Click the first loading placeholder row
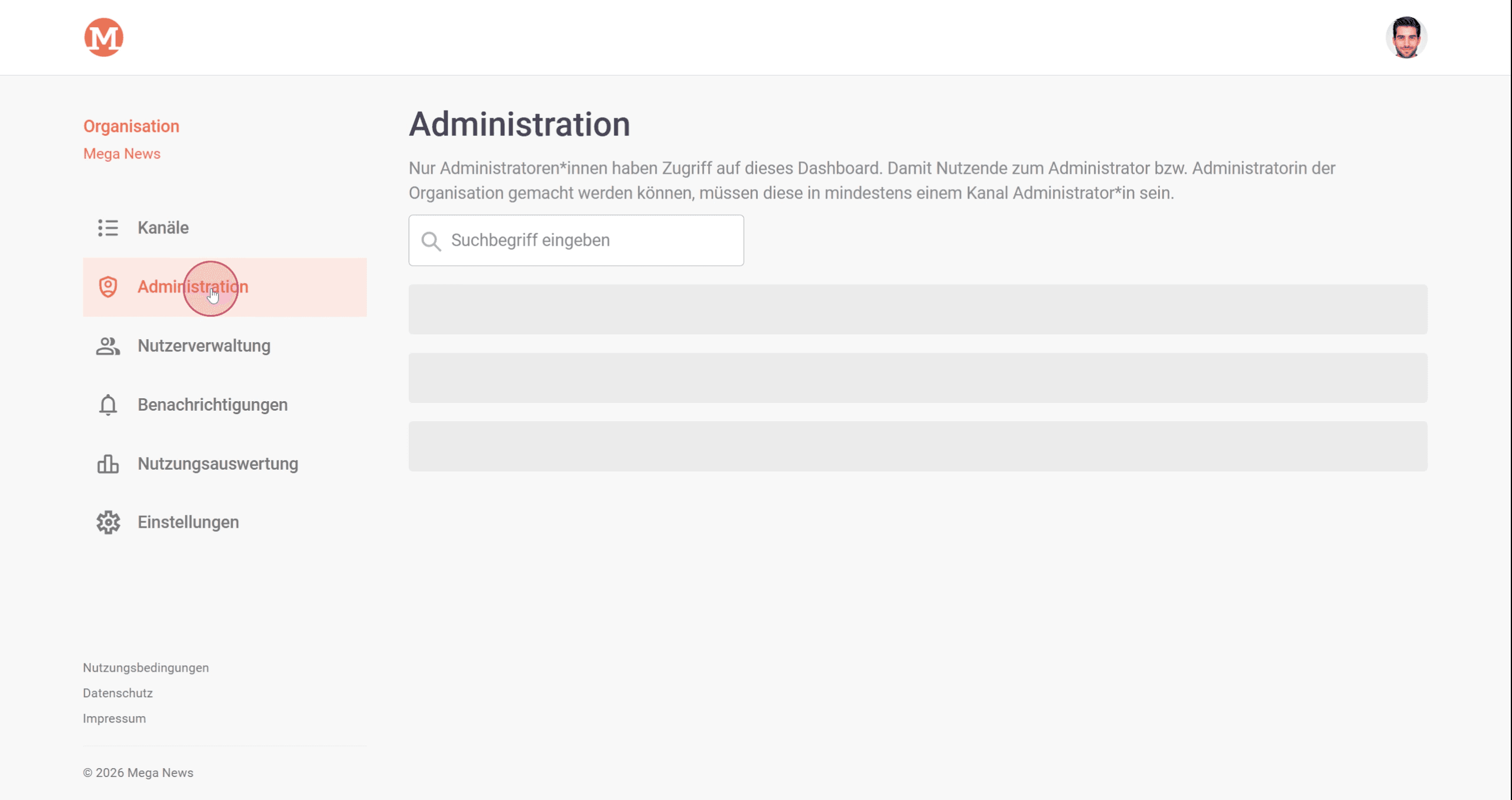 (918, 310)
